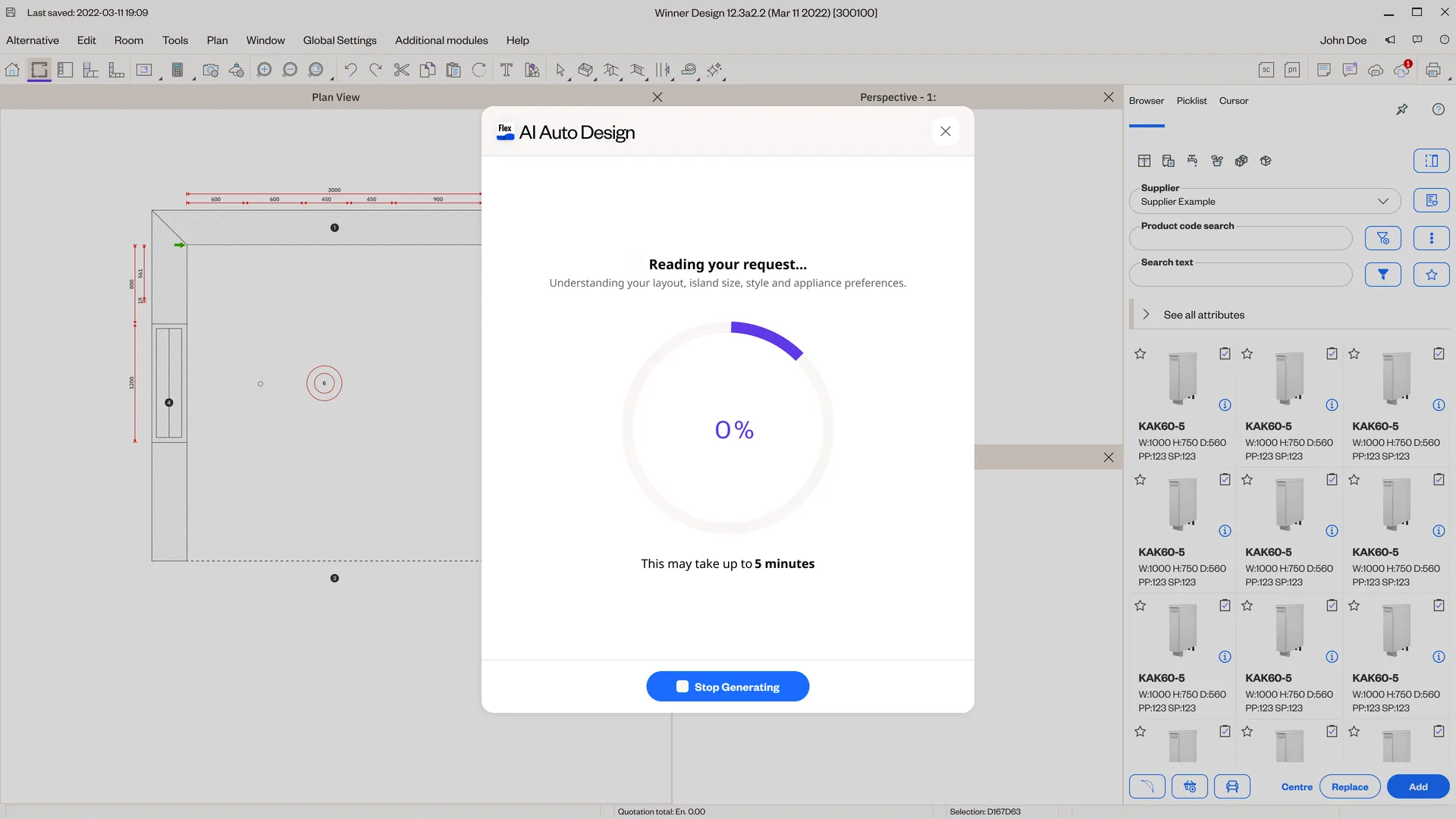
Task: Open the Alternative menu
Action: 33,40
